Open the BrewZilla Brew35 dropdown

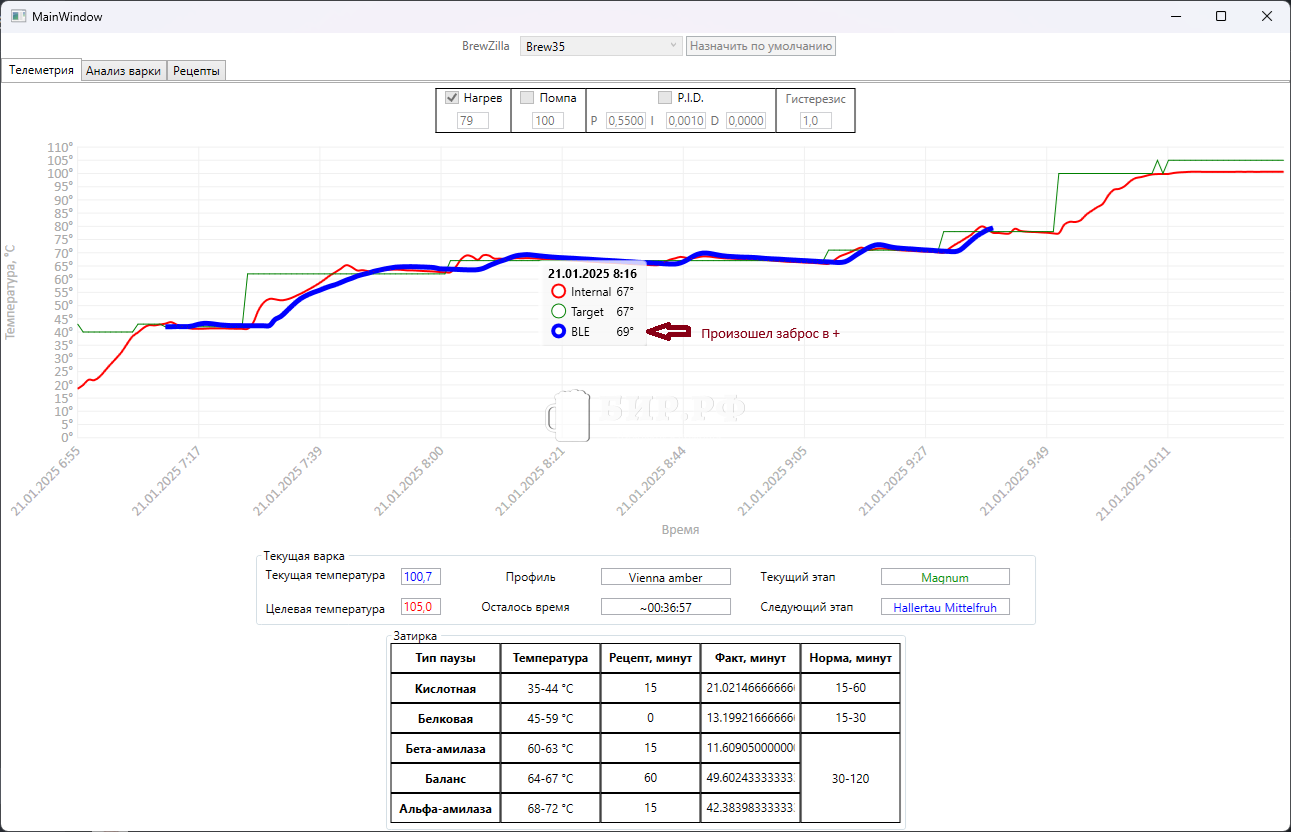tap(602, 46)
